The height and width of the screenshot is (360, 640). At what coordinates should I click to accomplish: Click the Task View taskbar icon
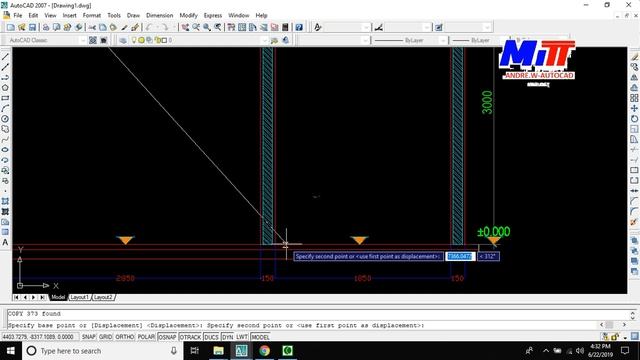(195, 351)
